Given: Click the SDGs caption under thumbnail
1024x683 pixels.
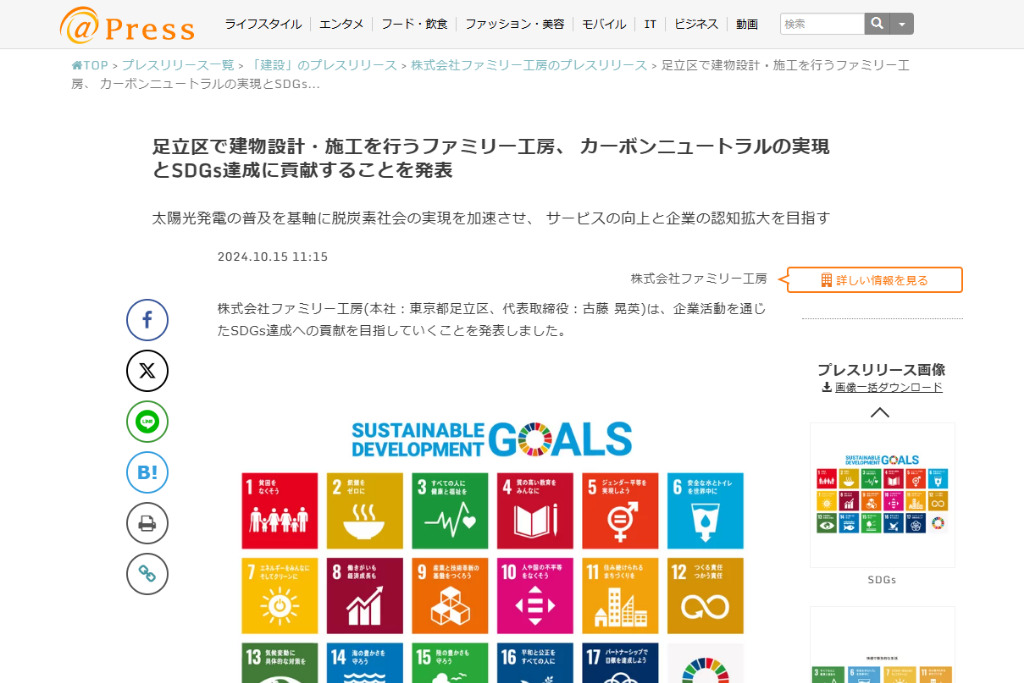Looking at the screenshot, I should (x=882, y=579).
